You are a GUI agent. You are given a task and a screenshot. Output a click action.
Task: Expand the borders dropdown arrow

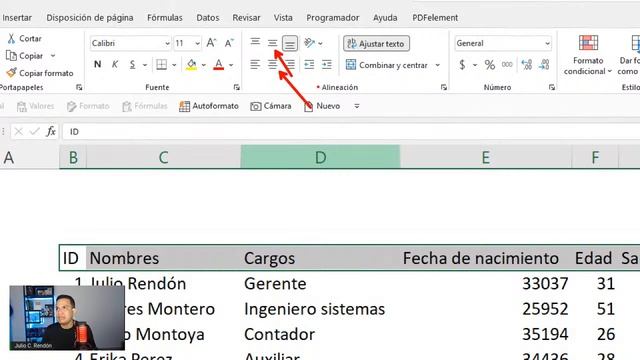tap(174, 64)
